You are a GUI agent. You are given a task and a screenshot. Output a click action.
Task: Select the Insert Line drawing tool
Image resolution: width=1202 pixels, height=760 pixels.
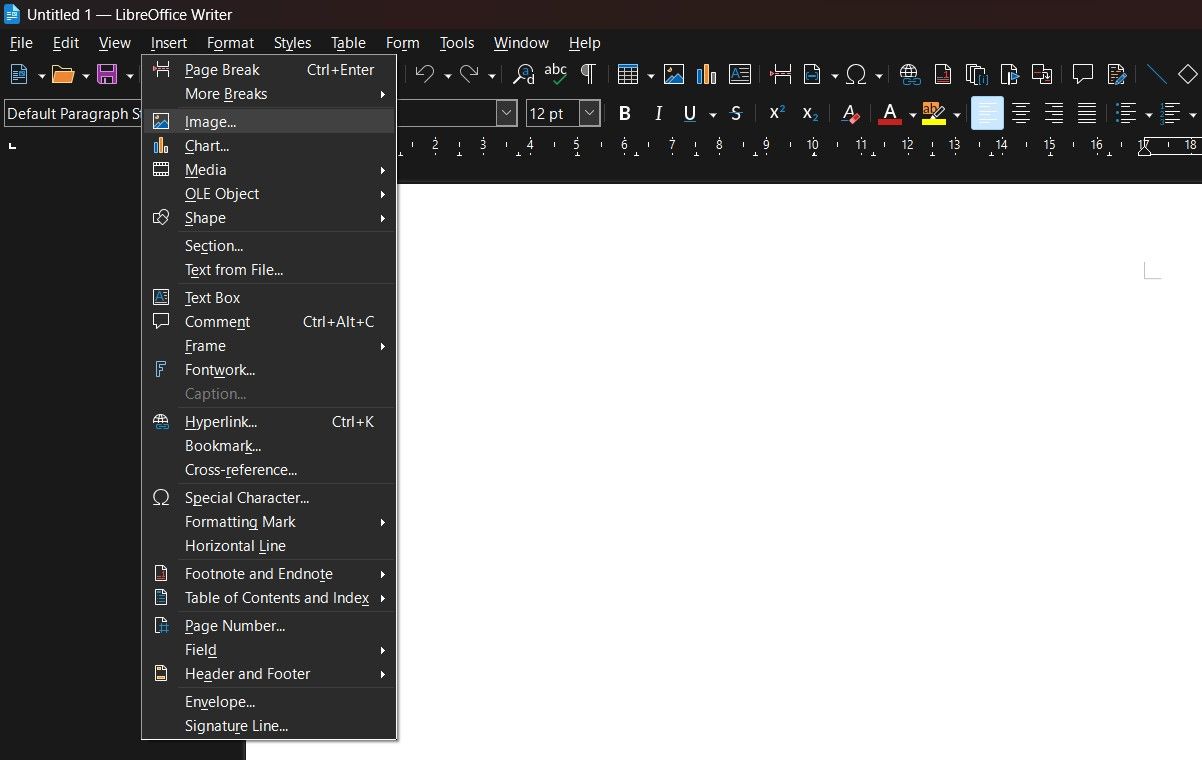[x=1156, y=74]
